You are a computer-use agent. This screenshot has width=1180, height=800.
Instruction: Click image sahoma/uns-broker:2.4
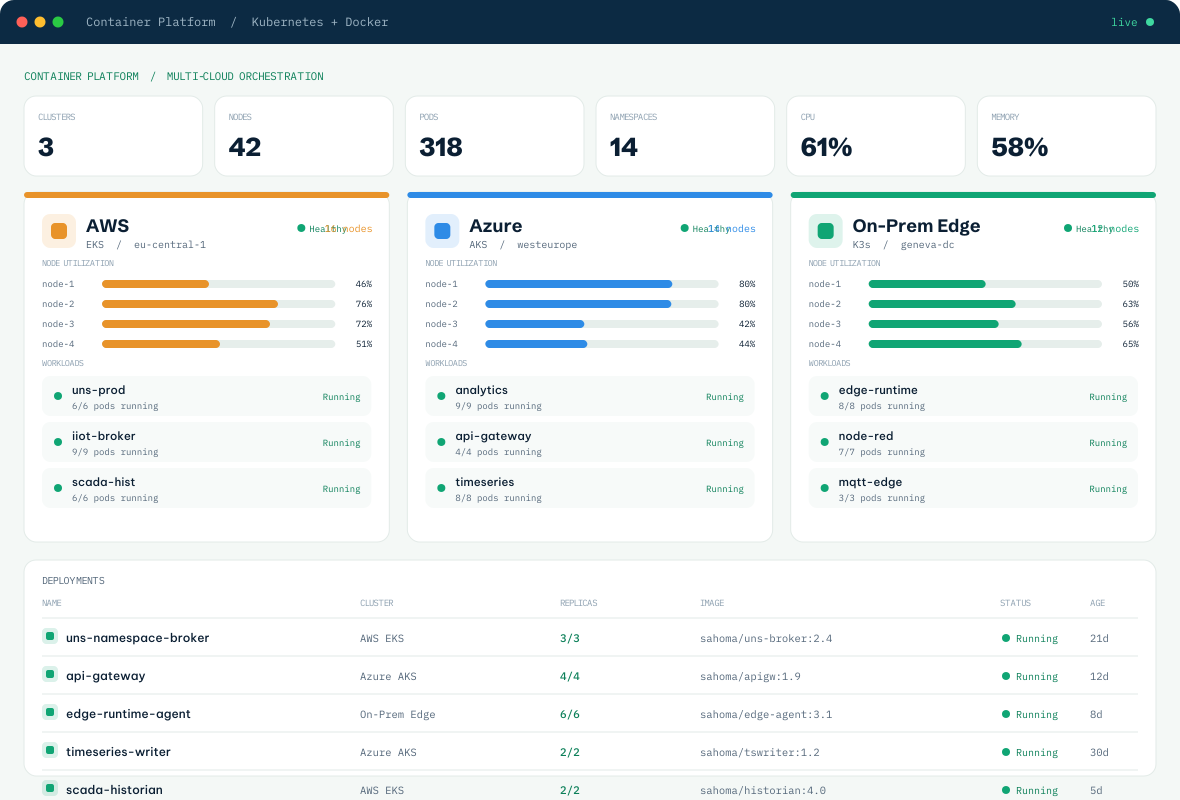(x=766, y=638)
